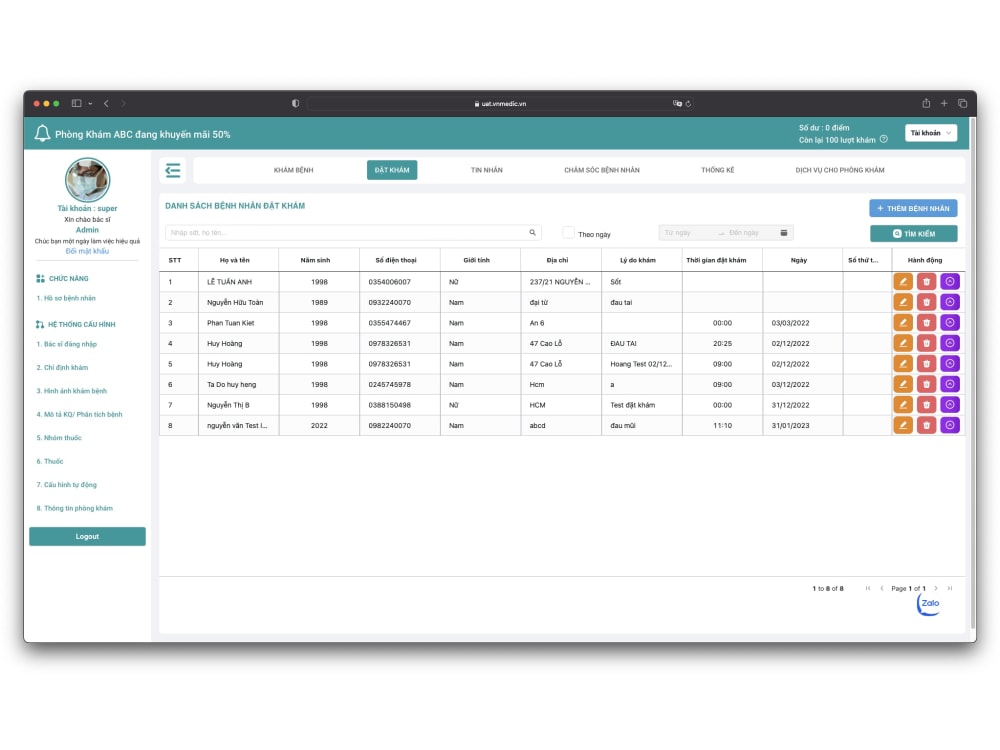Edit Nguyễn Thị B booking pencil icon
The image size is (1000, 750).
902,405
